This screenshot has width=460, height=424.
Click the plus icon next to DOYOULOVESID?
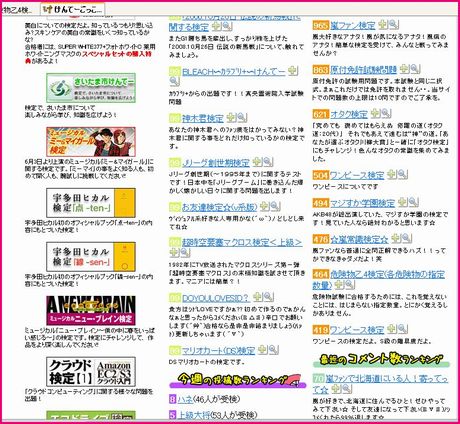(257, 297)
